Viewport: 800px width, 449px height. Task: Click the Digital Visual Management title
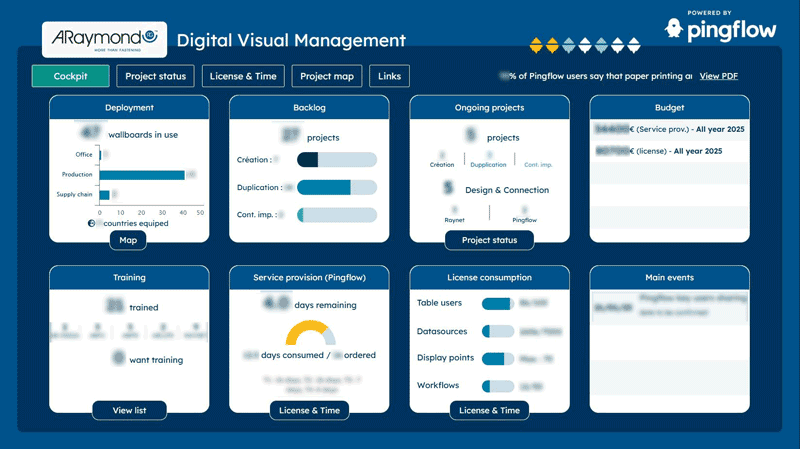click(x=291, y=40)
